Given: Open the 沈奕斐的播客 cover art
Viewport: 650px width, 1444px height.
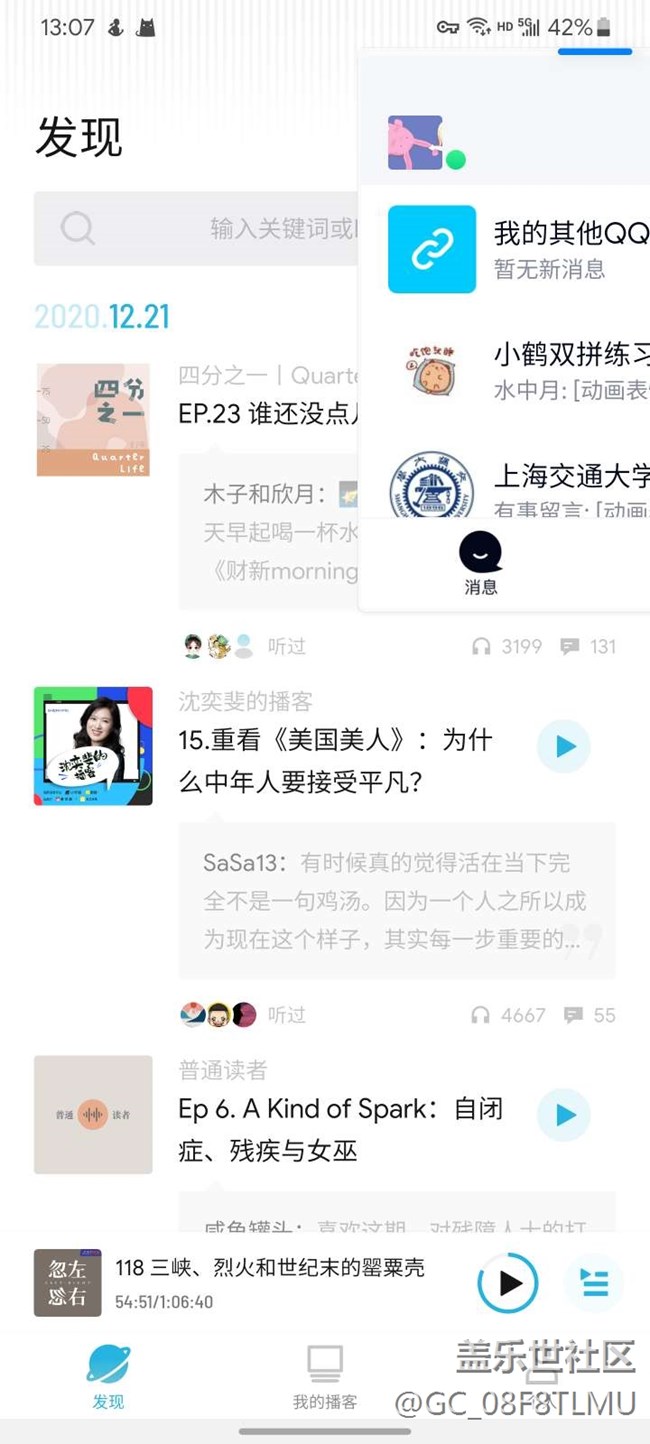Looking at the screenshot, I should (93, 746).
